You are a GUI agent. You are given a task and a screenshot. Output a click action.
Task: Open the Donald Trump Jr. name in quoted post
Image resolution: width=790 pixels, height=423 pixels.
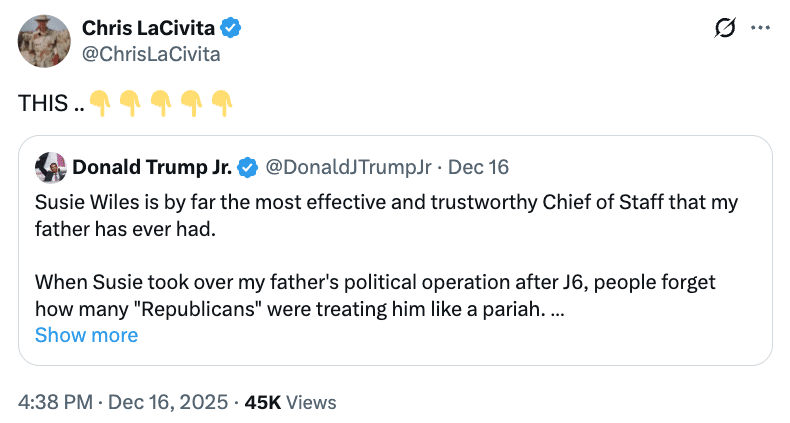tap(152, 166)
